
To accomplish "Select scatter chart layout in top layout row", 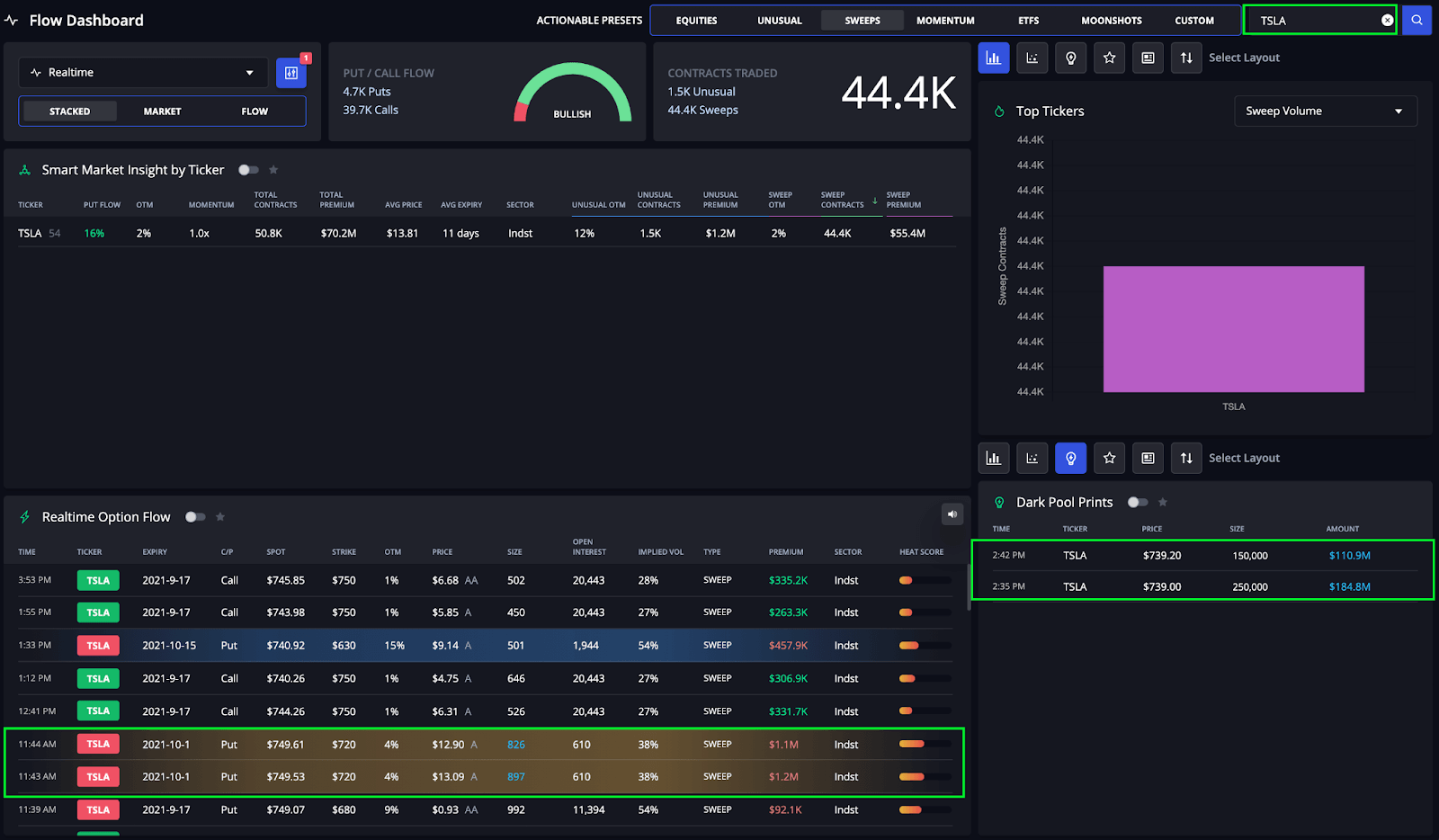I will click(1032, 58).
